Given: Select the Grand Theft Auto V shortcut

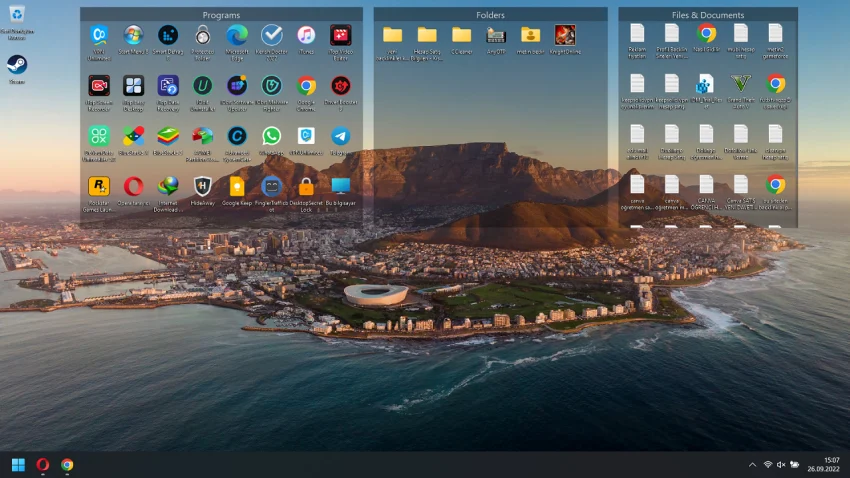Looking at the screenshot, I should (740, 84).
